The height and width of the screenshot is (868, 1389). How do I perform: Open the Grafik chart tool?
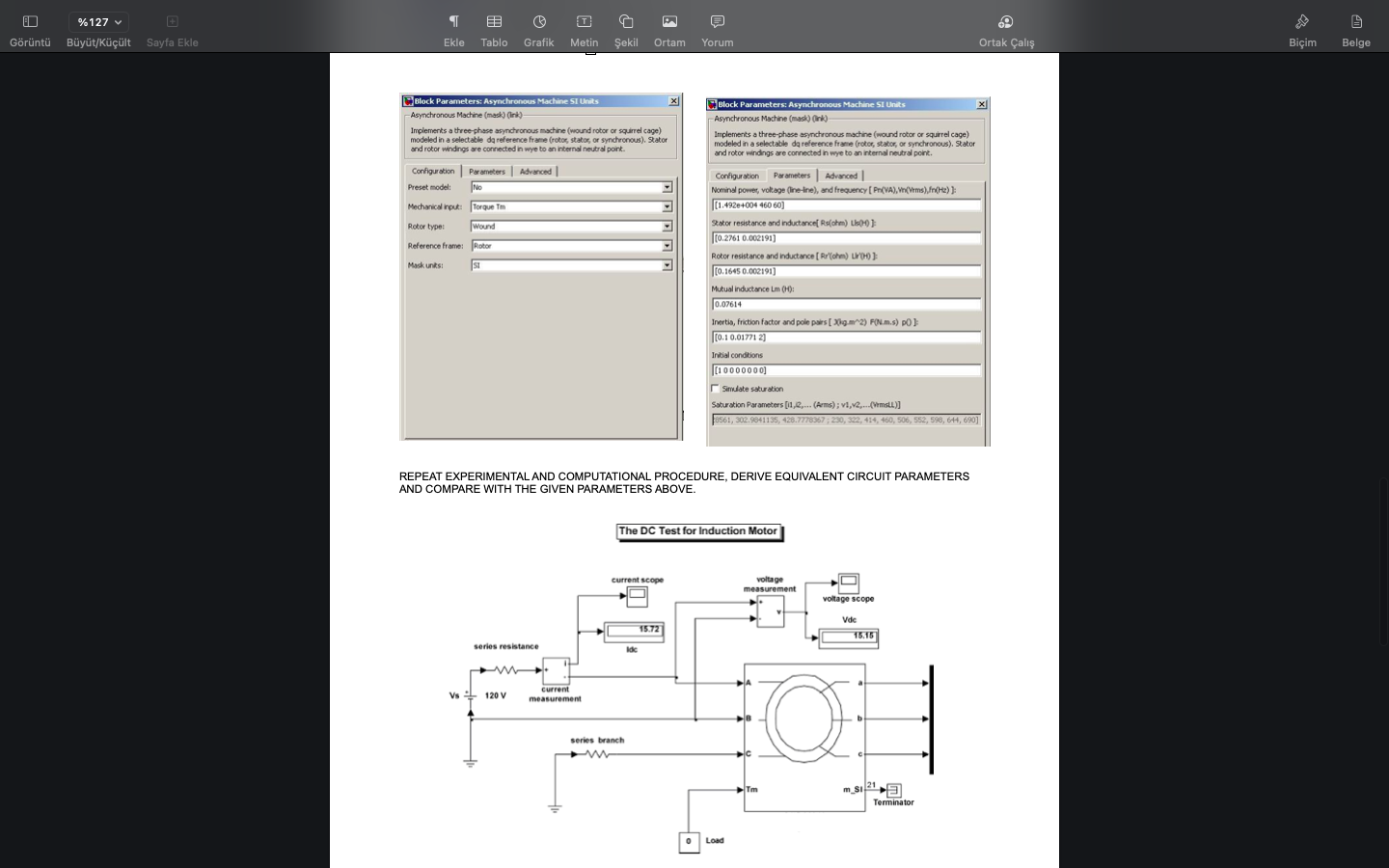539,21
